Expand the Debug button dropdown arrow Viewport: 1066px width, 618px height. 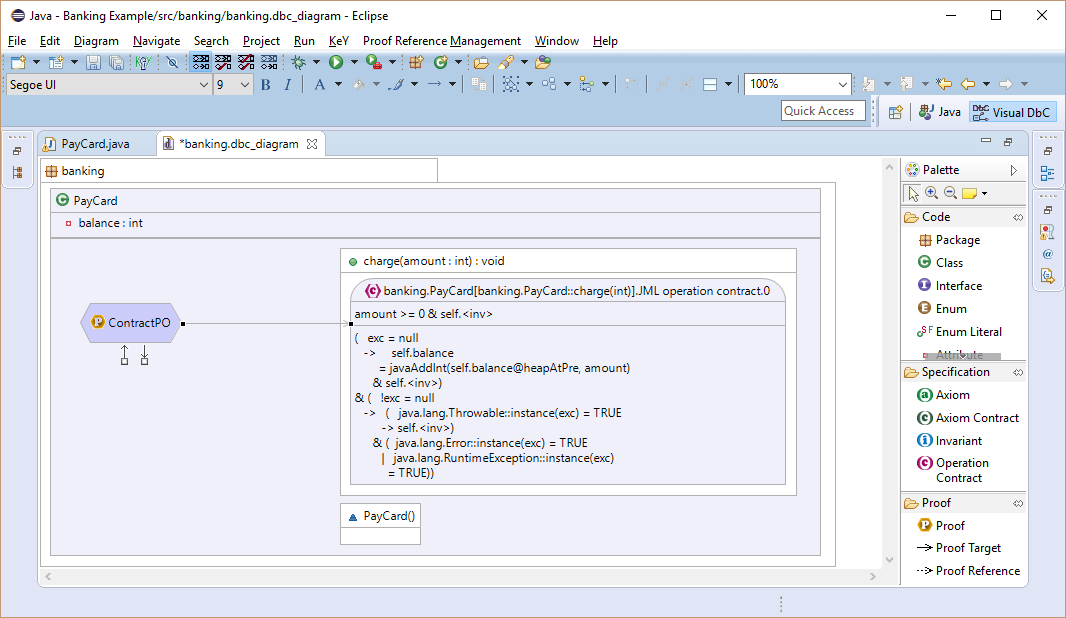(x=316, y=63)
